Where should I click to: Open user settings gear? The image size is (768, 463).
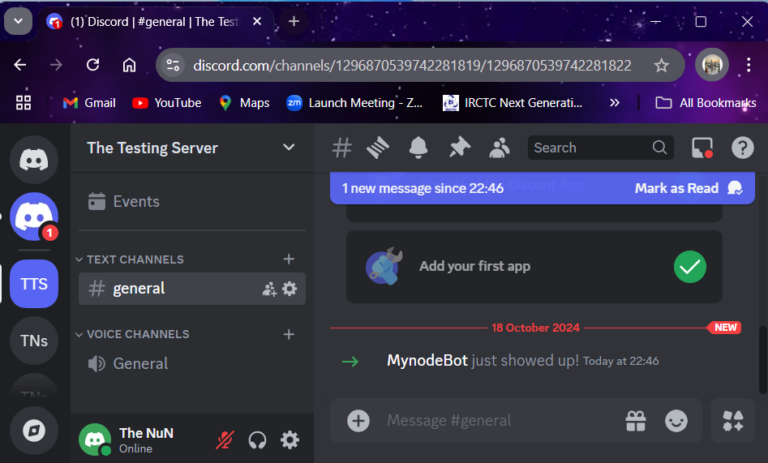click(x=290, y=440)
